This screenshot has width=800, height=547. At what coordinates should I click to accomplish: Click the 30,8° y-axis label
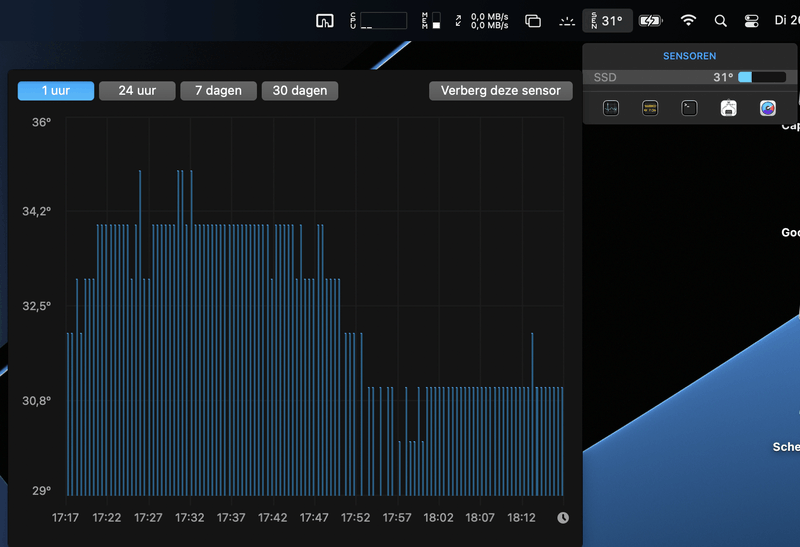coord(37,401)
